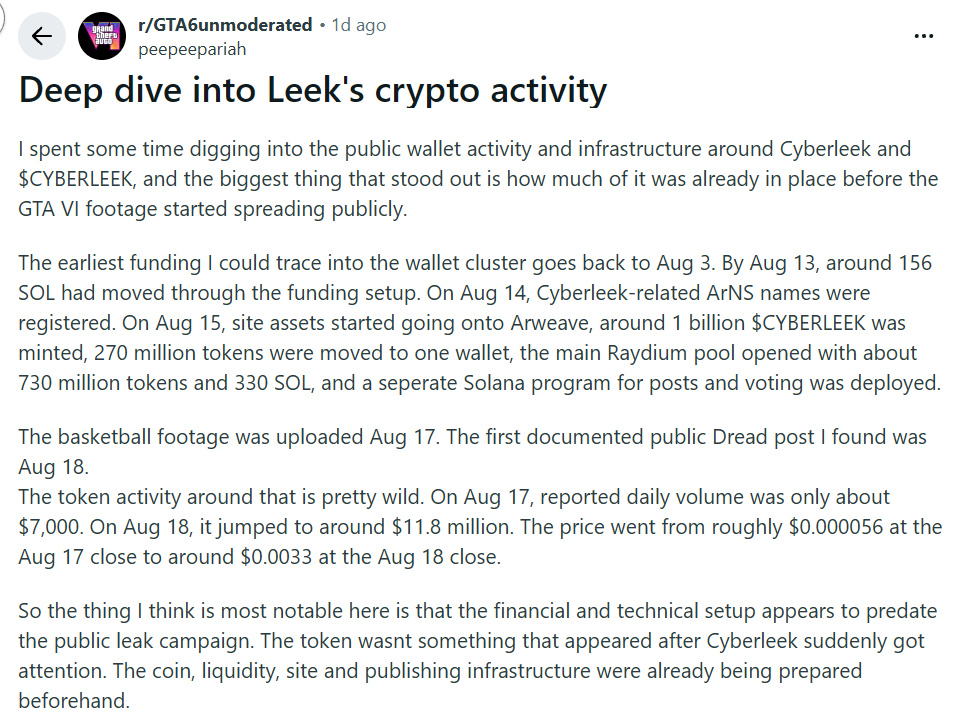Image resolution: width=967 pixels, height=717 pixels.
Task: Open the GTA VI subreddit avatar
Action: point(102,36)
